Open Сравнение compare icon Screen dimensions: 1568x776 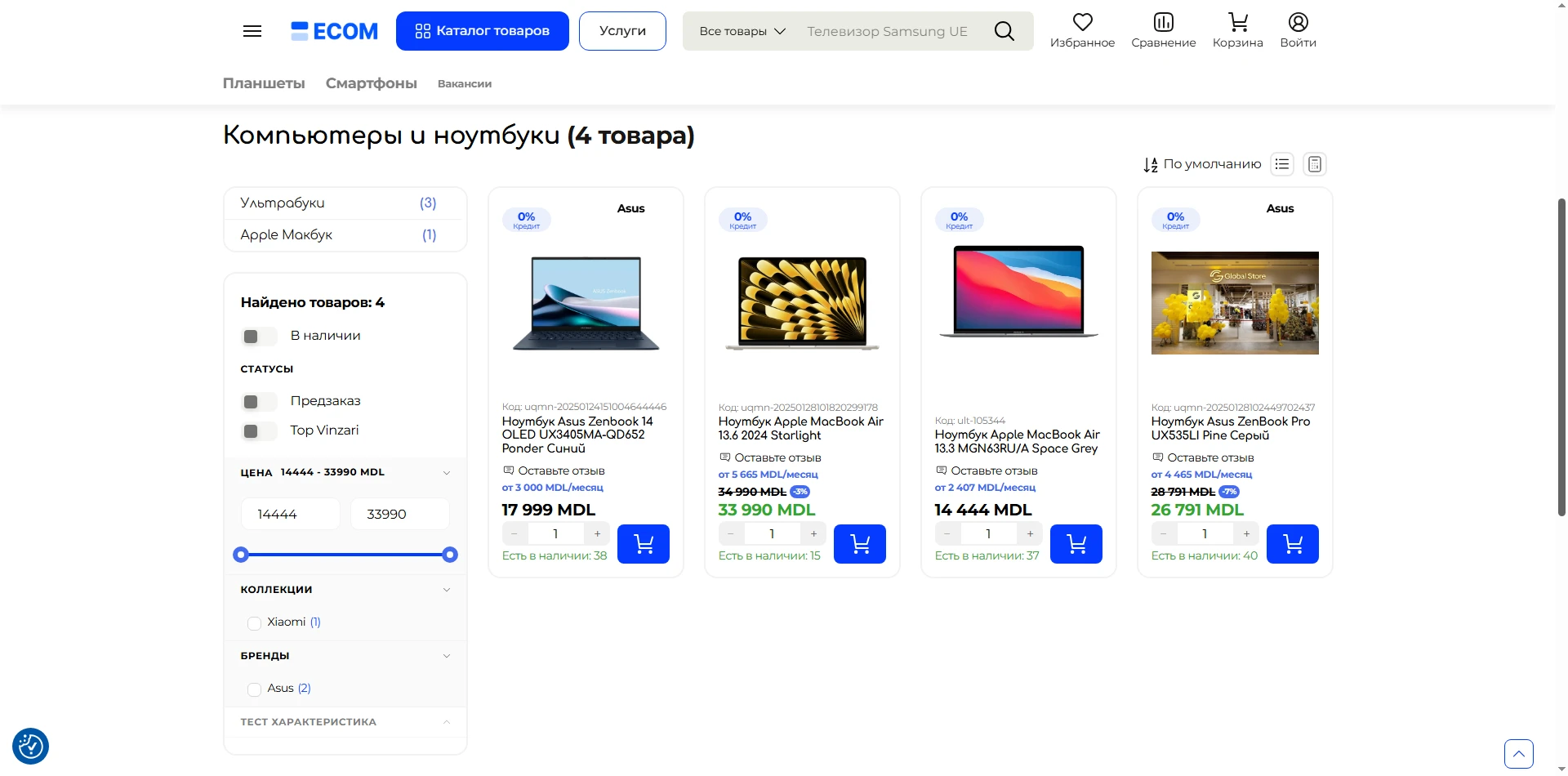pos(1164,22)
